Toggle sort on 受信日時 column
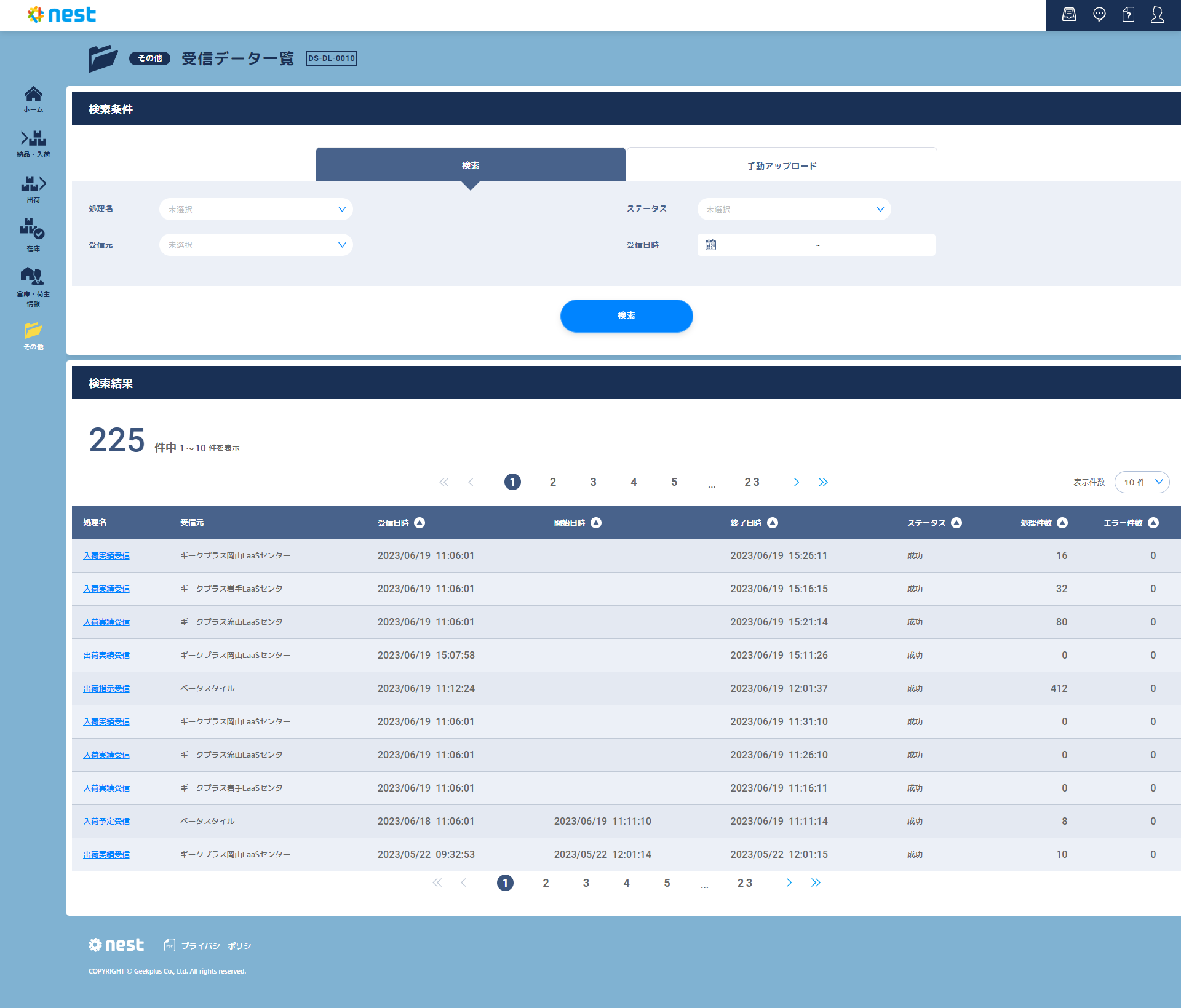 coord(420,523)
